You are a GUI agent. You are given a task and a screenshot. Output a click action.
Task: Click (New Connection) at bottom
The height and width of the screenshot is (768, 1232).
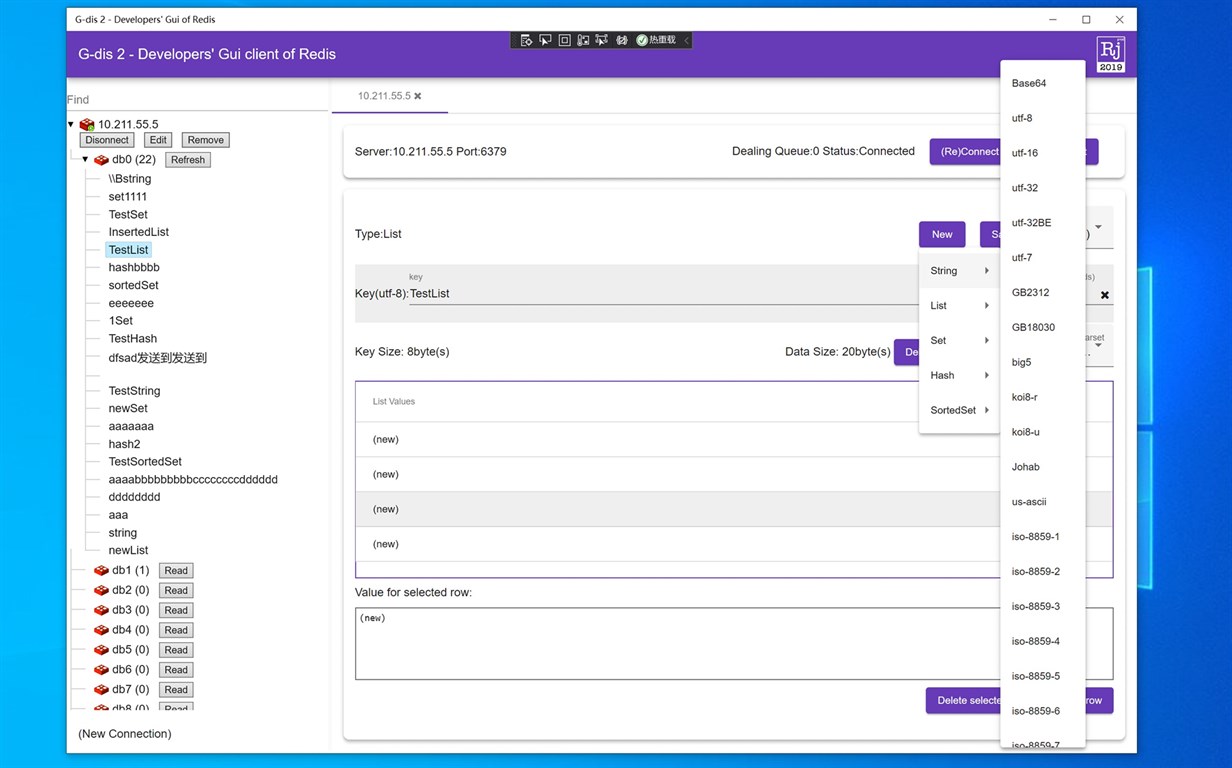click(x=125, y=734)
